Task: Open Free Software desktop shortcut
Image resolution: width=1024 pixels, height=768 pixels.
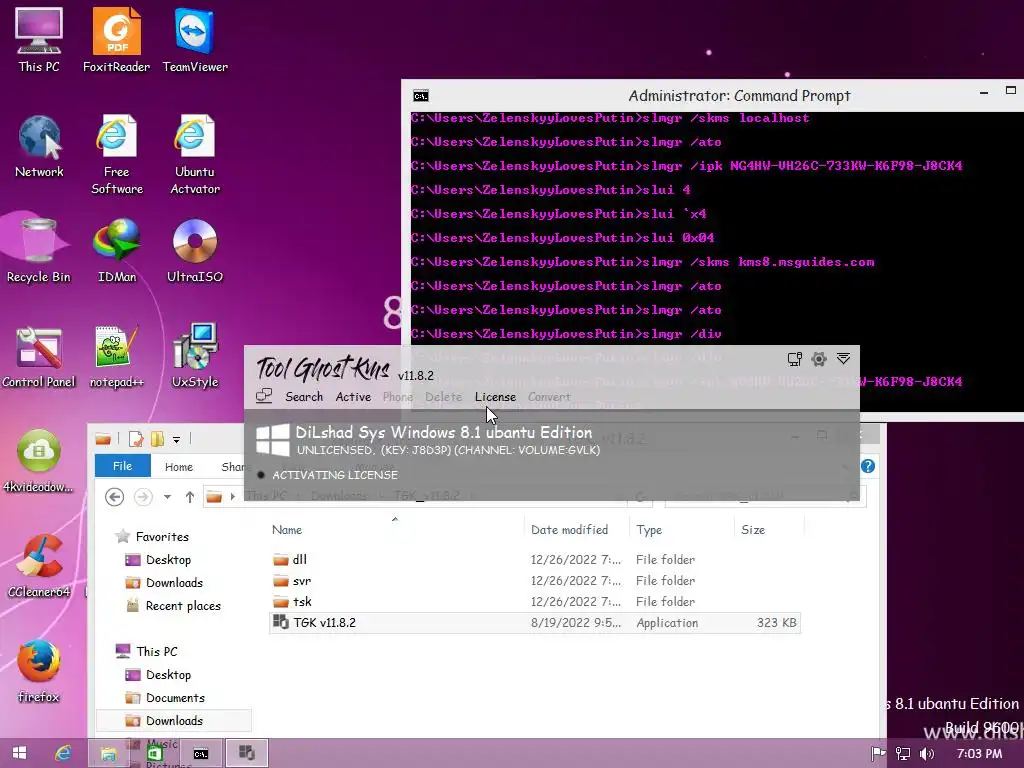Action: pyautogui.click(x=116, y=154)
